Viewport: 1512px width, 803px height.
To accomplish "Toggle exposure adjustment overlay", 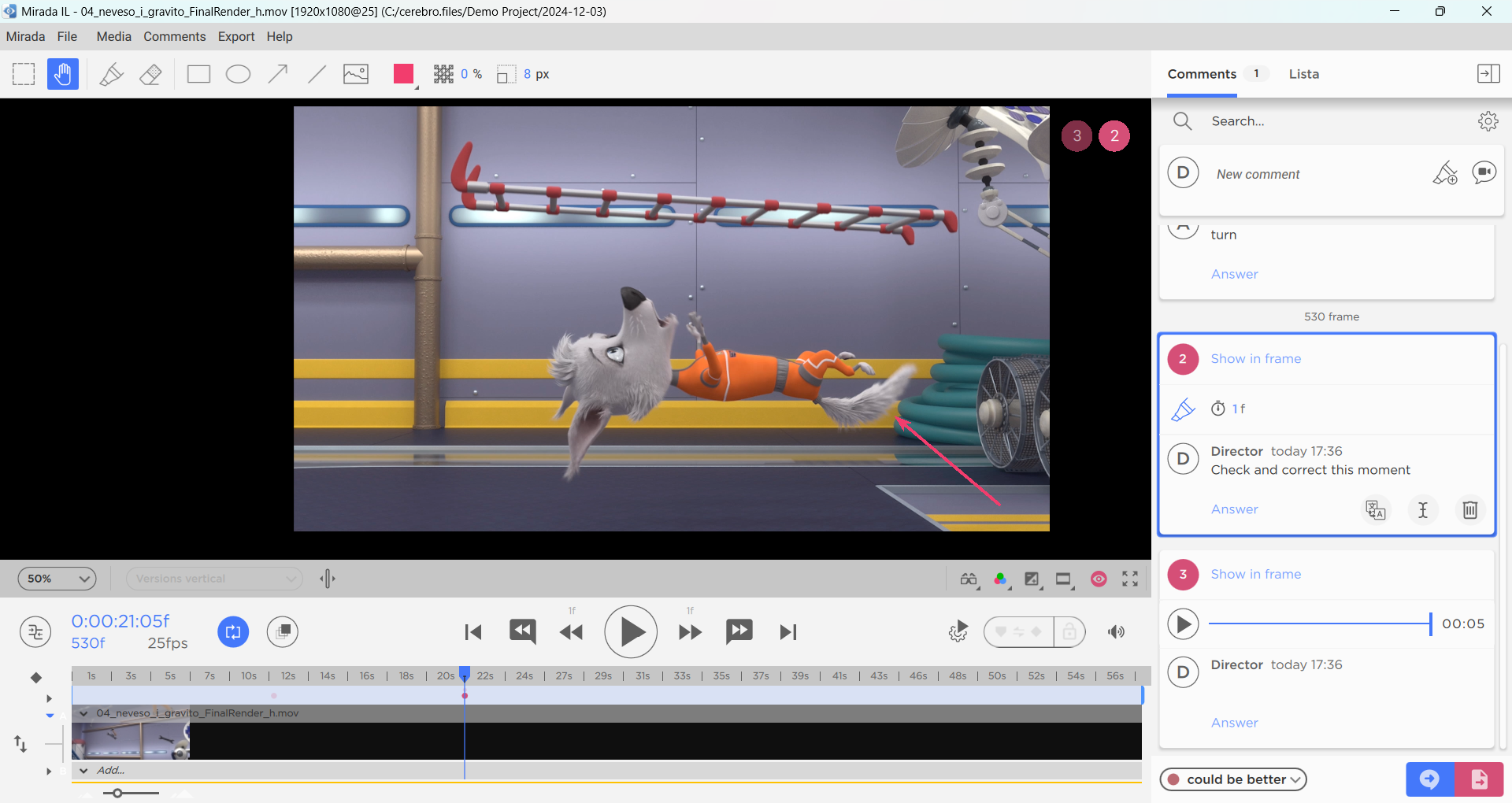I will click(1032, 579).
